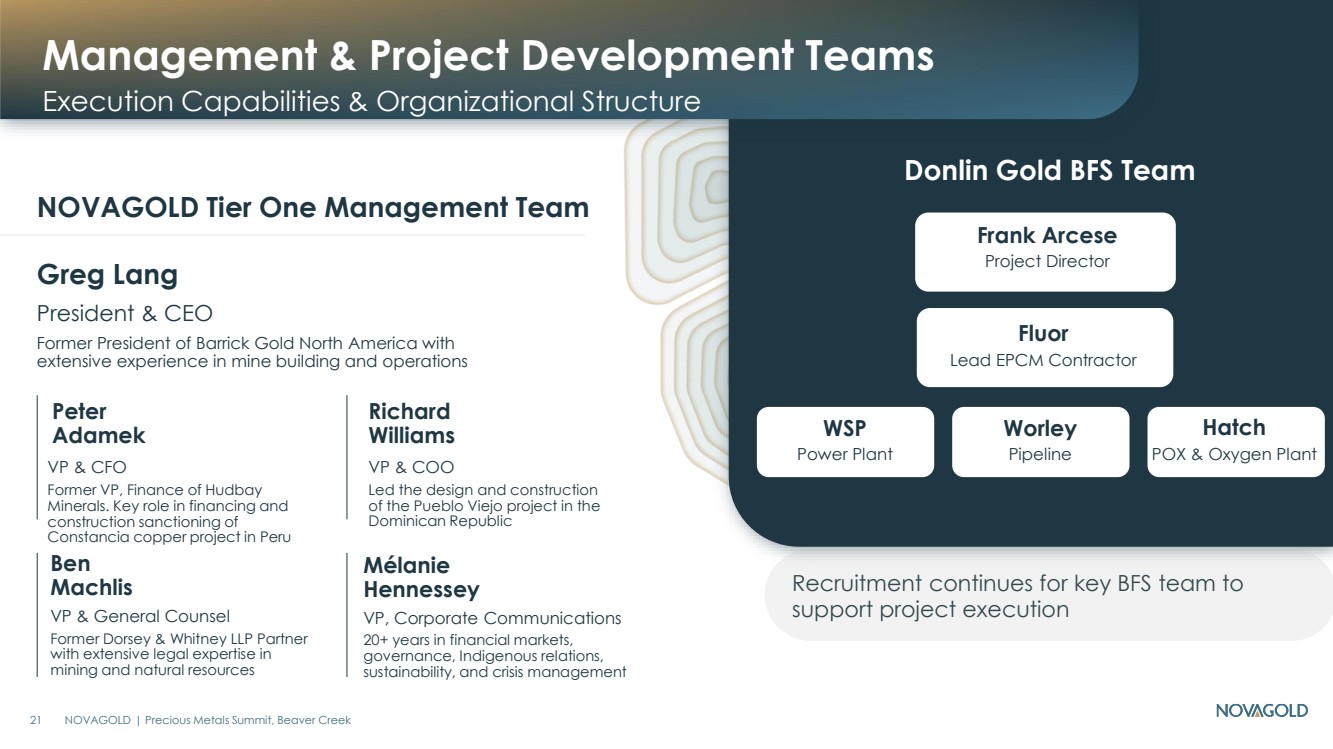Click the "Pueblo Viejo project" description text
This screenshot has width=1333, height=749.
pos(484,506)
